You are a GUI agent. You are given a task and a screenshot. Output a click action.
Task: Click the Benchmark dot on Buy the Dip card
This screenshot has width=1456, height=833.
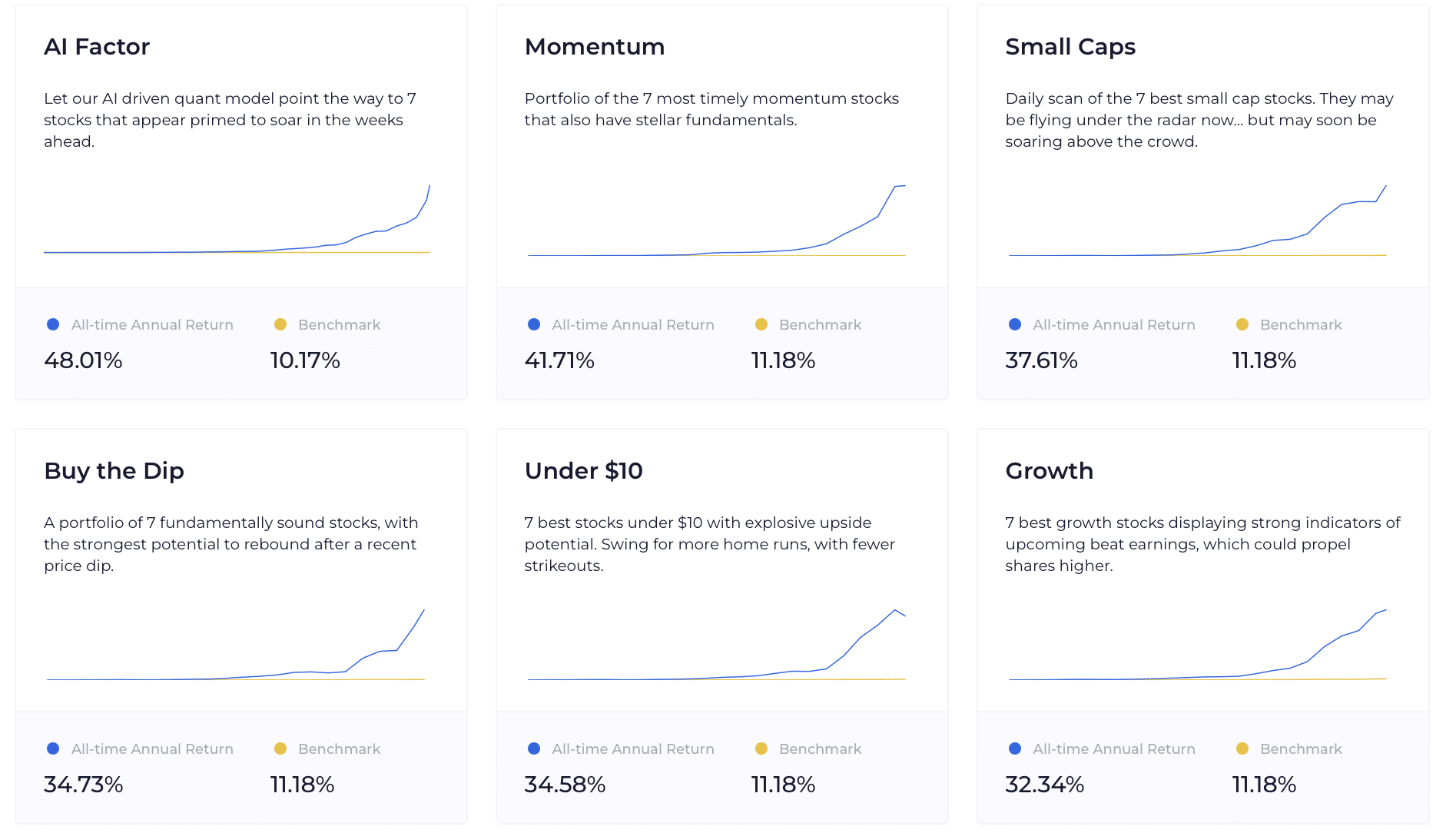tap(280, 748)
